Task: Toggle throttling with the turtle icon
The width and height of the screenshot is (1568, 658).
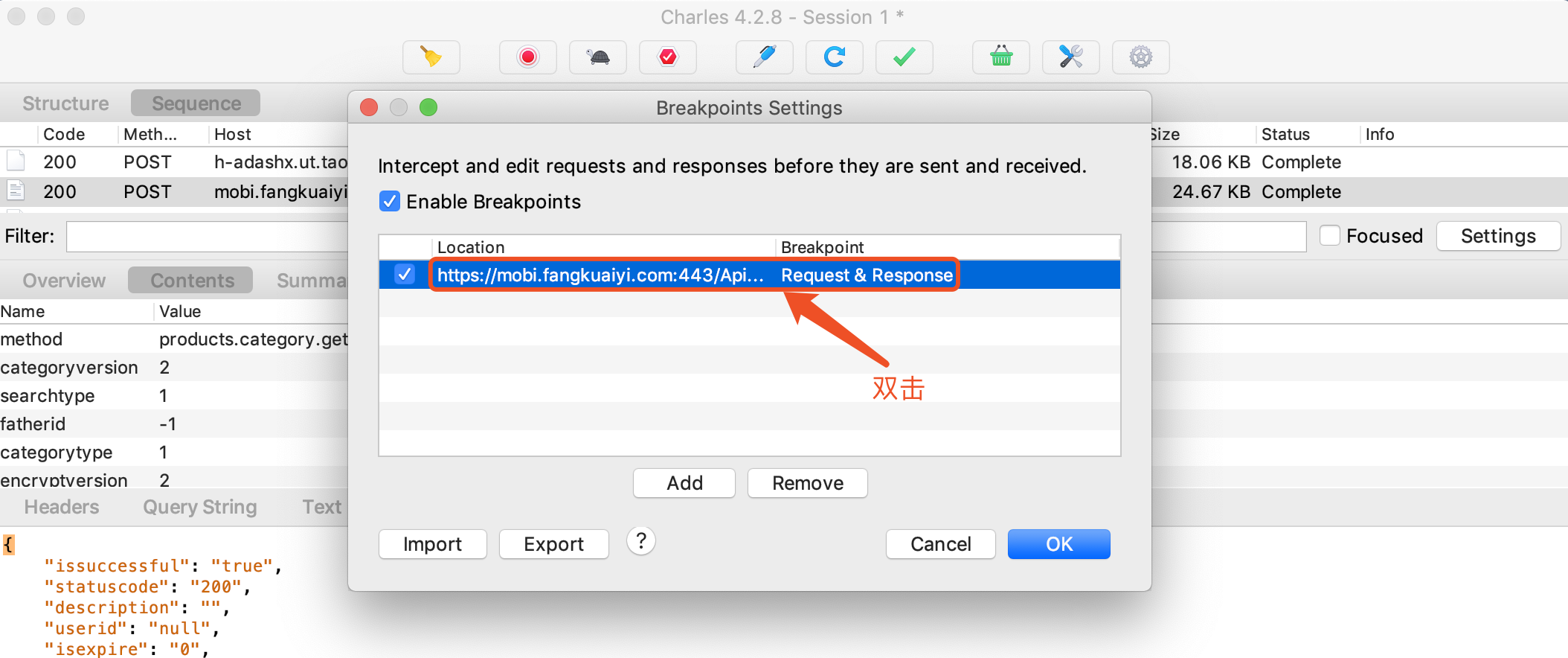Action: (598, 57)
